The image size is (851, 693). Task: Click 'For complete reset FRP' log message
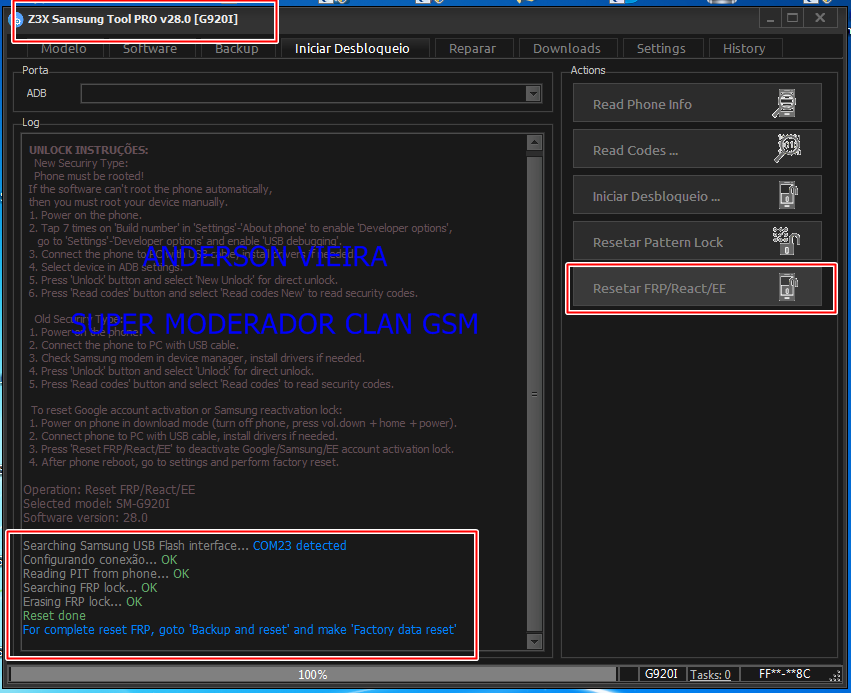[239, 630]
